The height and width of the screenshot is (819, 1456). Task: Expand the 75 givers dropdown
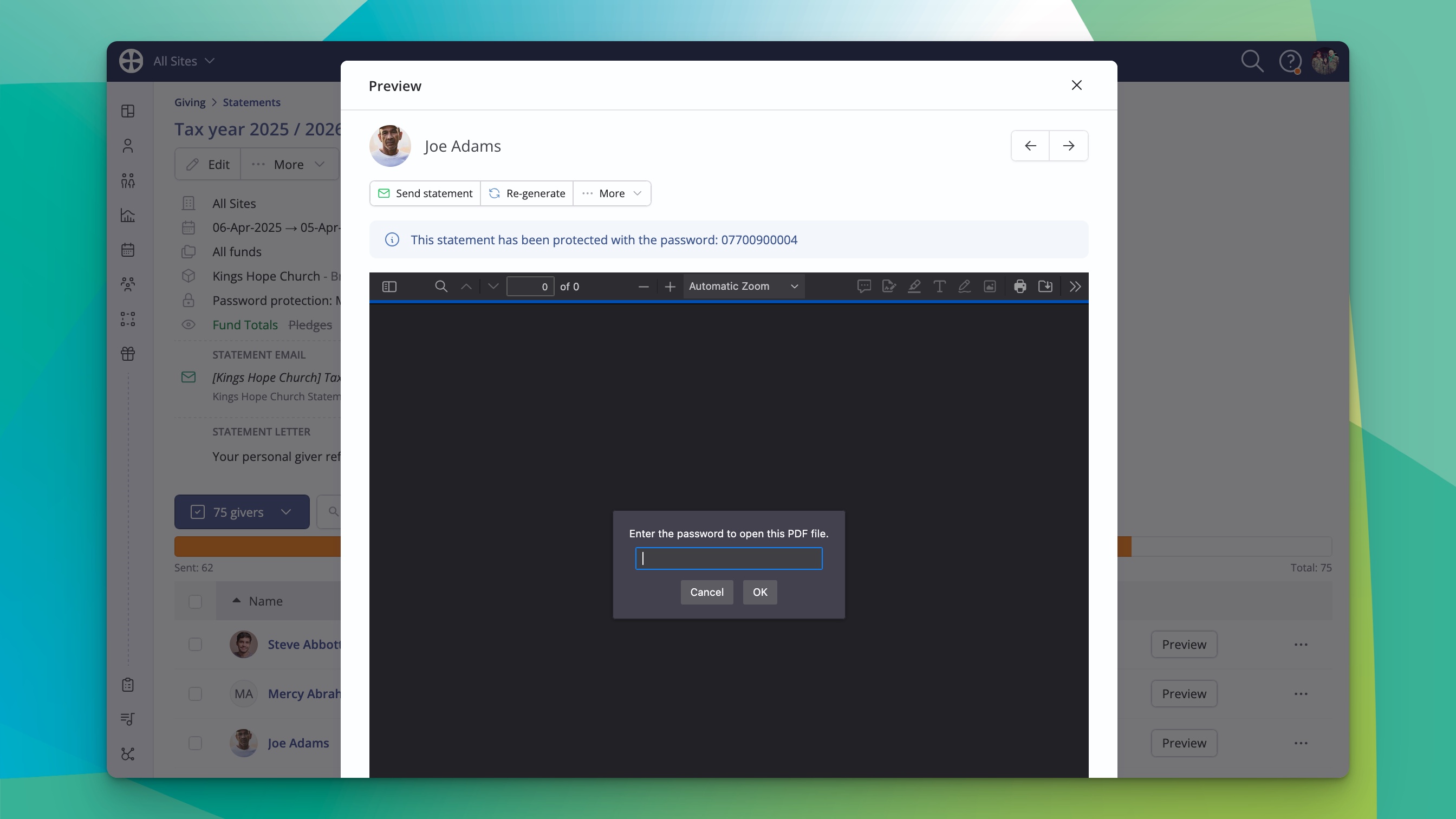click(x=242, y=512)
